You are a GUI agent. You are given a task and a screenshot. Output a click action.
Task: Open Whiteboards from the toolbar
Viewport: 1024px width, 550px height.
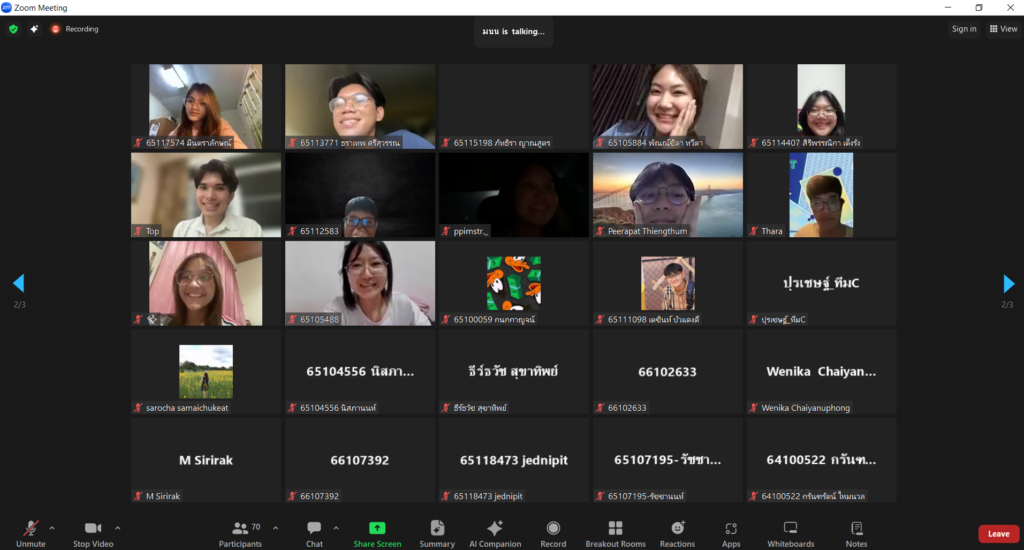tap(790, 533)
